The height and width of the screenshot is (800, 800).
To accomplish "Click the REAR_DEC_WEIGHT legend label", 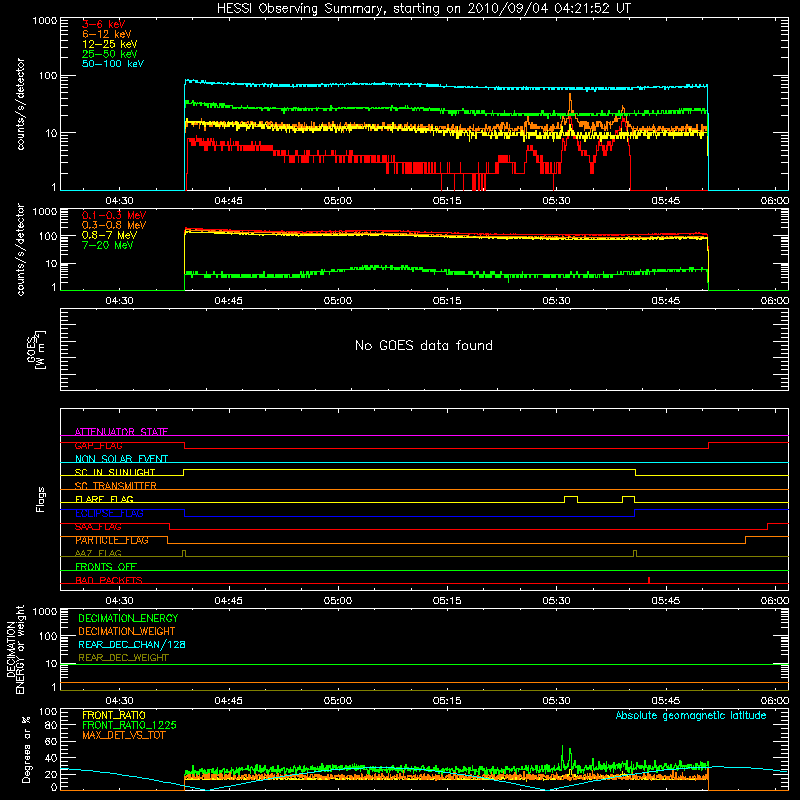I will click(123, 658).
